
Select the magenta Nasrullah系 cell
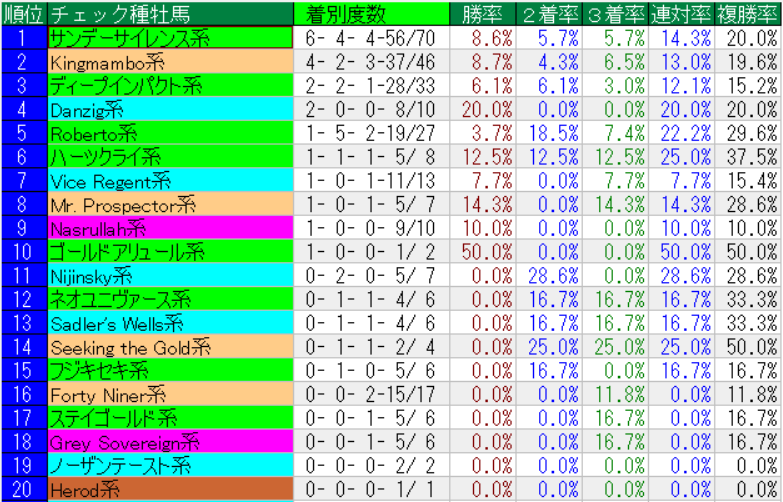[170, 228]
